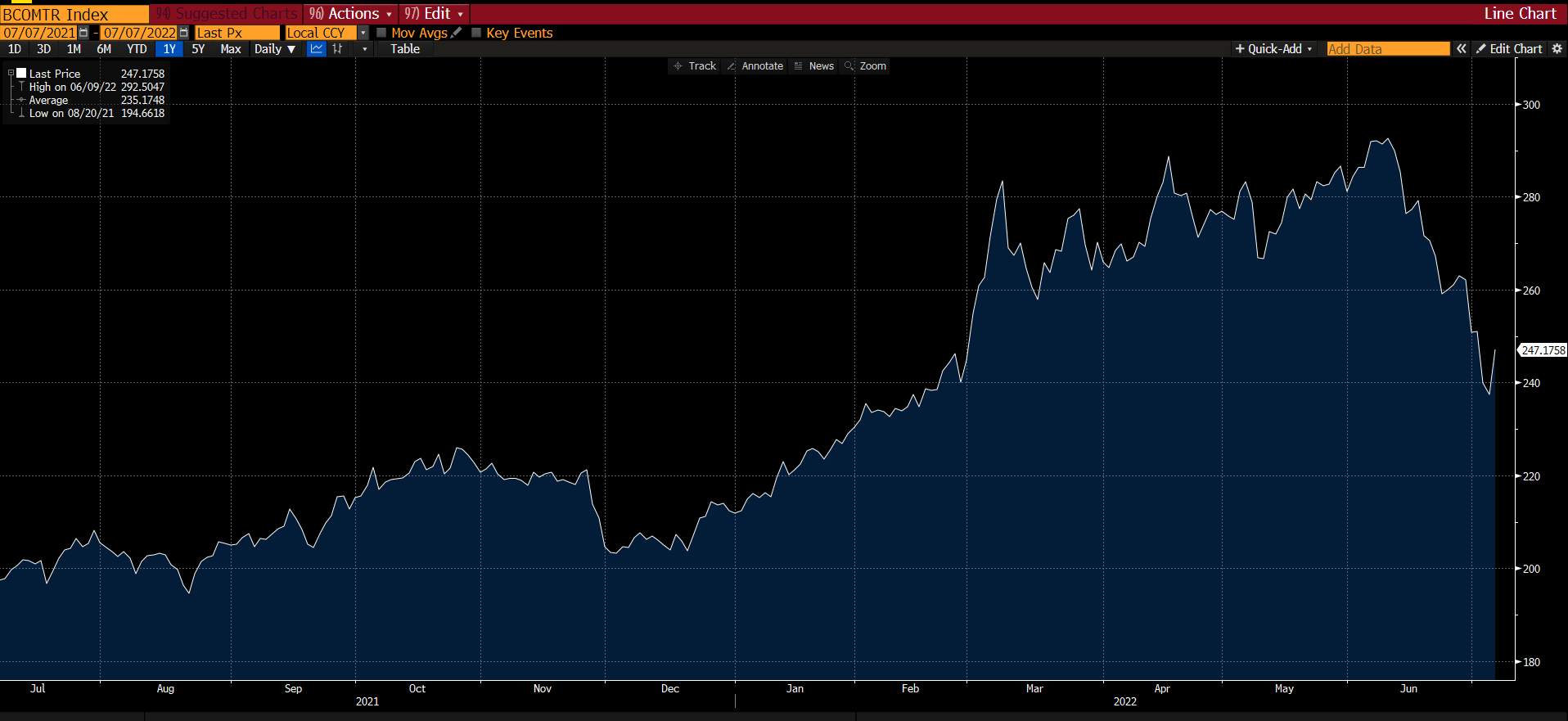Collapse panel with double-chevron icon
Image resolution: width=1568 pixels, height=721 pixels.
point(1461,49)
